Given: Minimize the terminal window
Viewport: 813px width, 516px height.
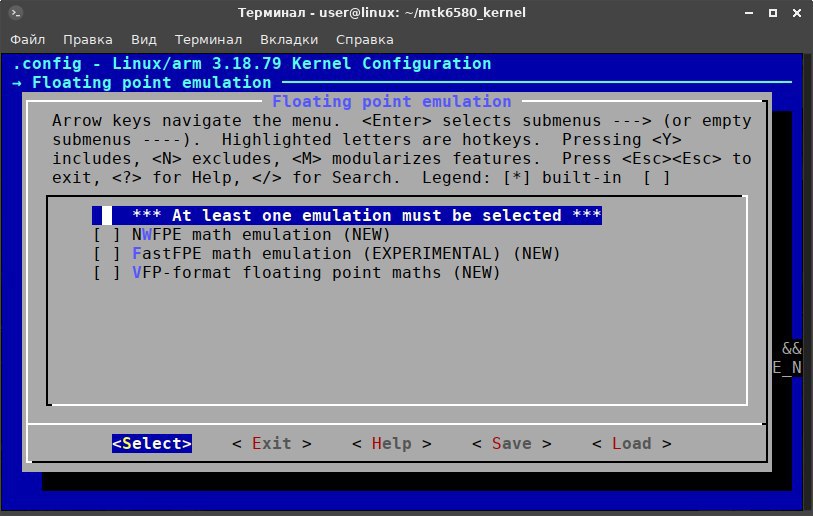Looking at the screenshot, I should pyautogui.click(x=749, y=13).
